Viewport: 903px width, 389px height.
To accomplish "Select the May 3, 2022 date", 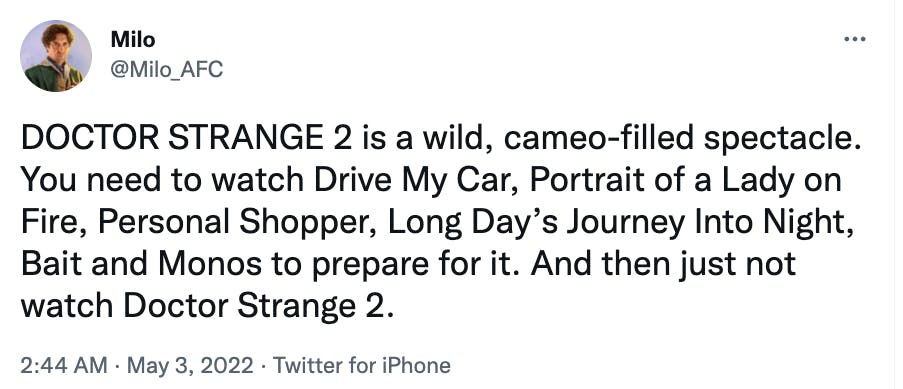I will coord(189,365).
